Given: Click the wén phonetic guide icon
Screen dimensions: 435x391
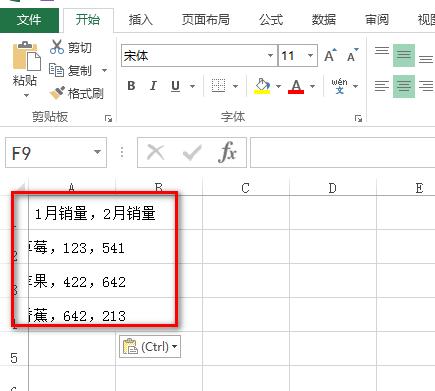Looking at the screenshot, I should pyautogui.click(x=339, y=86).
